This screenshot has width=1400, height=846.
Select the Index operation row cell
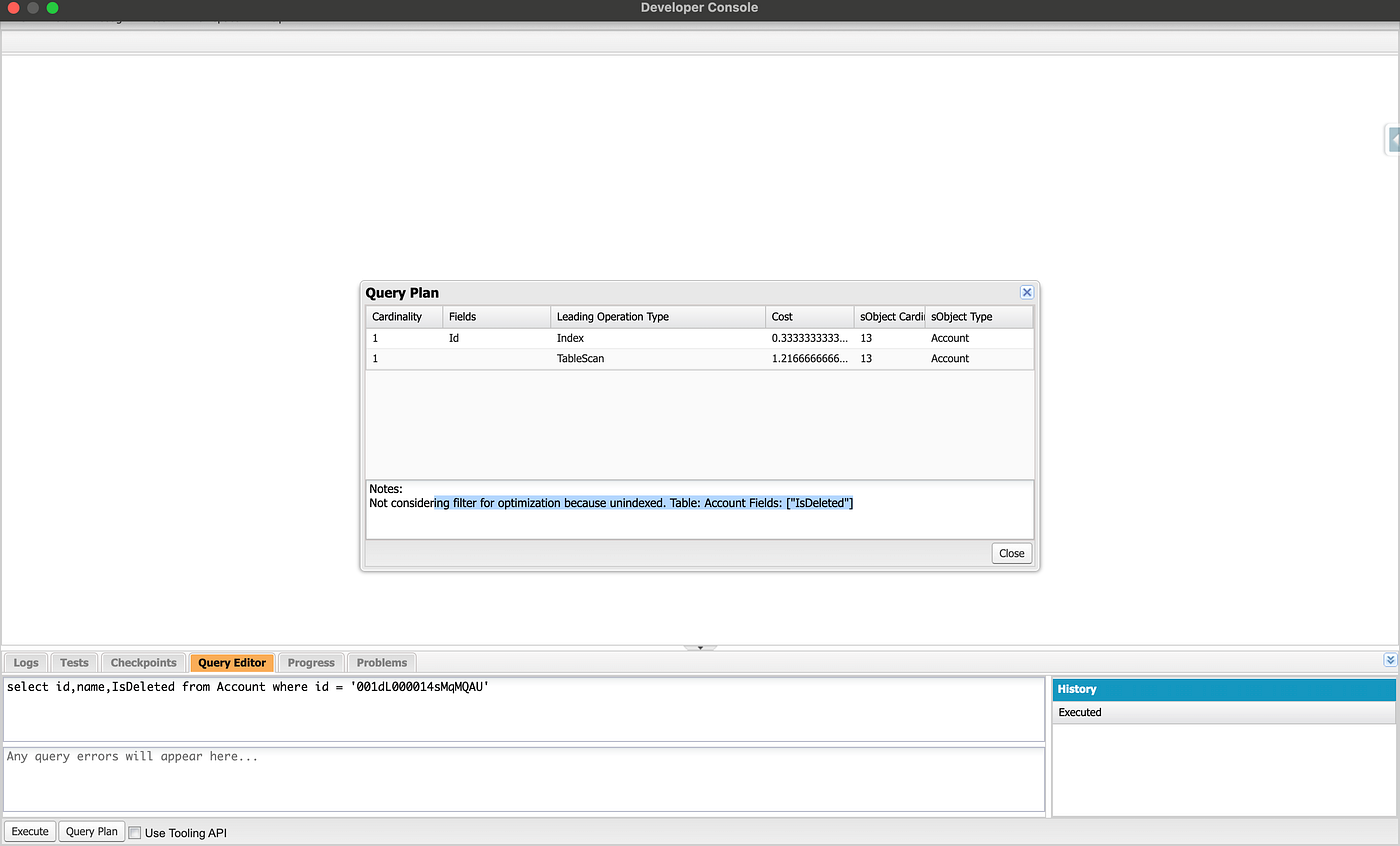pos(658,338)
